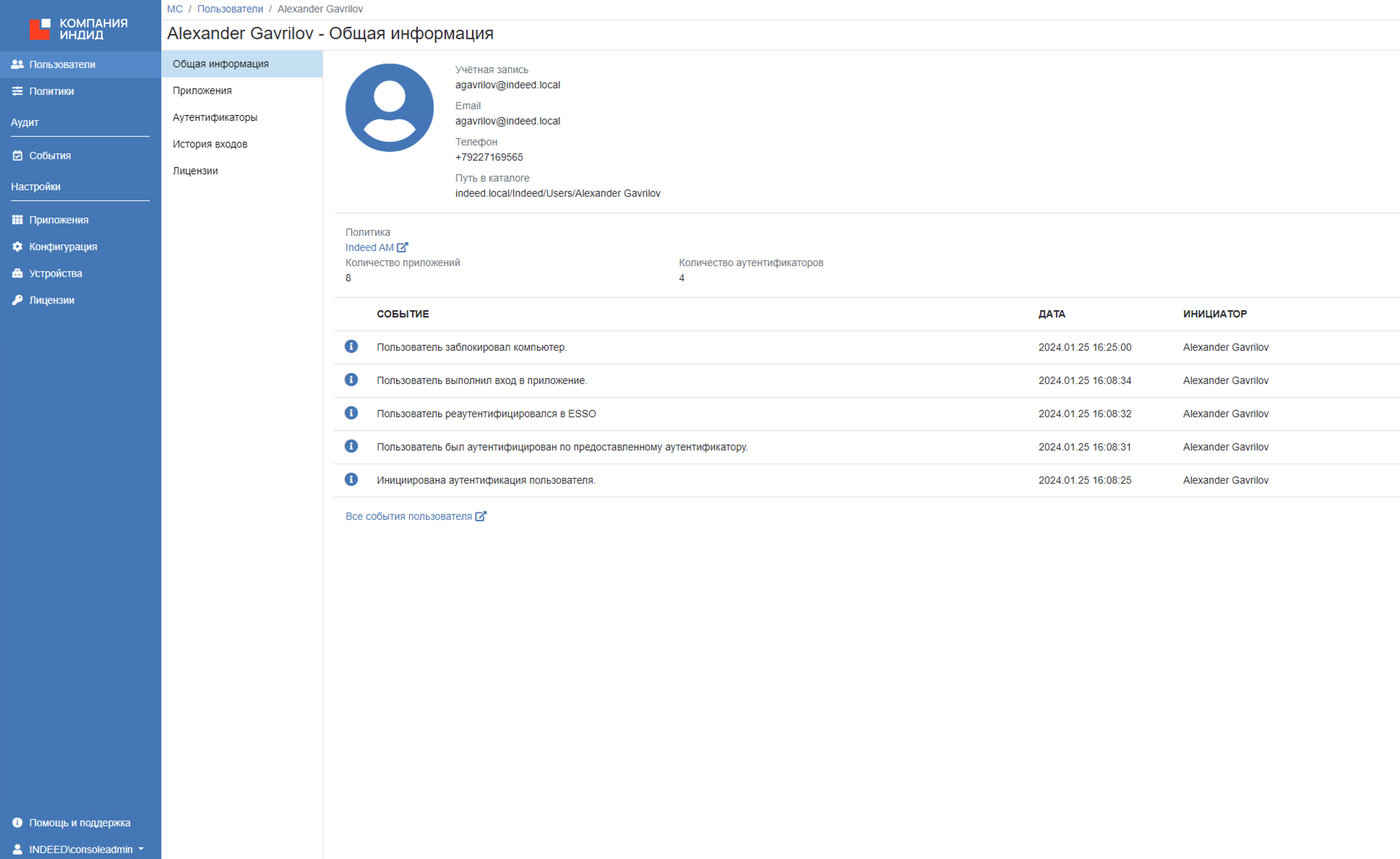
Task: Click the Help and support info icon
Action: click(x=17, y=823)
